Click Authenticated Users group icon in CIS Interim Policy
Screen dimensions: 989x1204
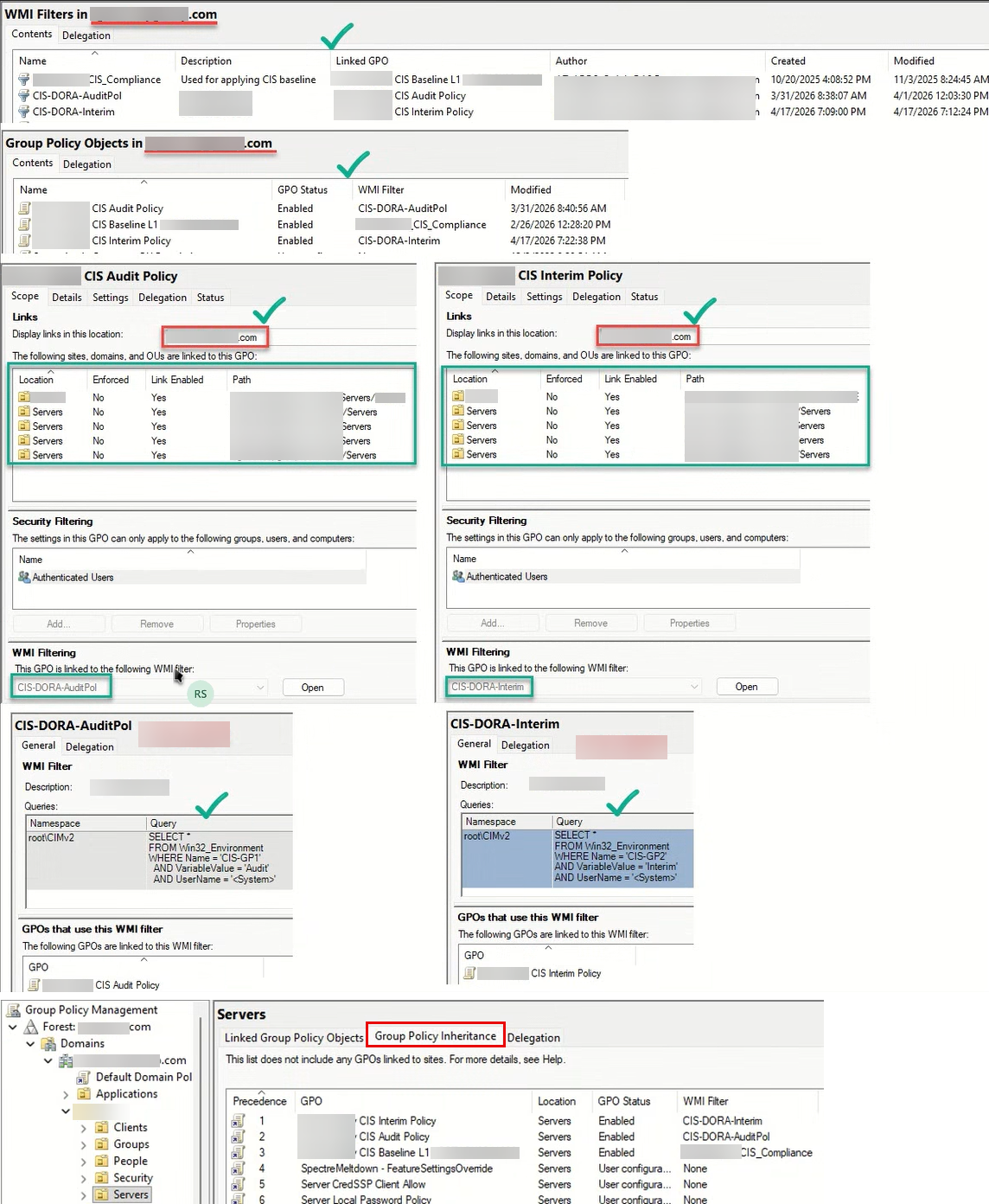click(458, 576)
